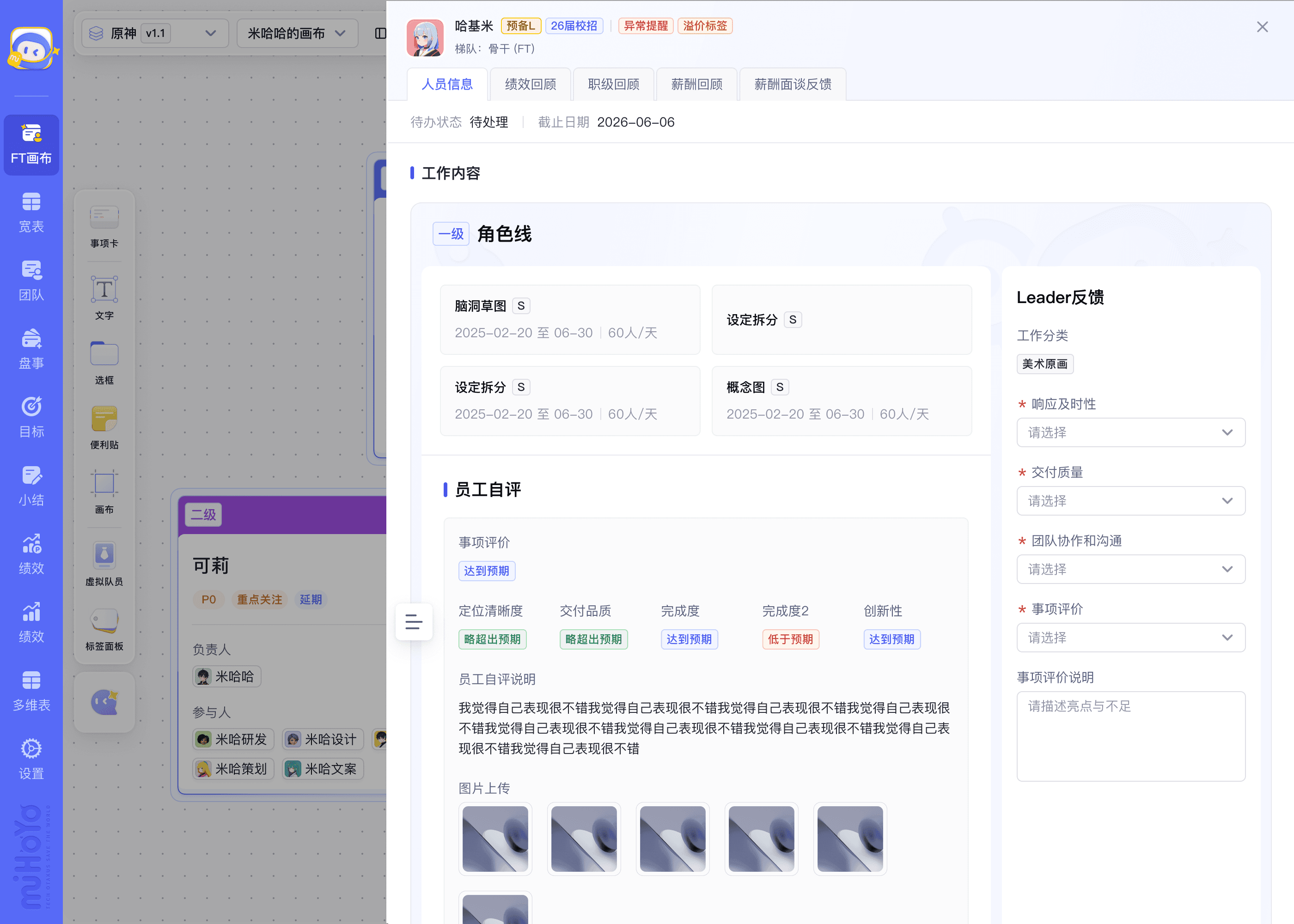Screen dimensions: 1294x924
Task: Open the 米哈哈的画布 canvas dropdown
Action: coord(297,34)
